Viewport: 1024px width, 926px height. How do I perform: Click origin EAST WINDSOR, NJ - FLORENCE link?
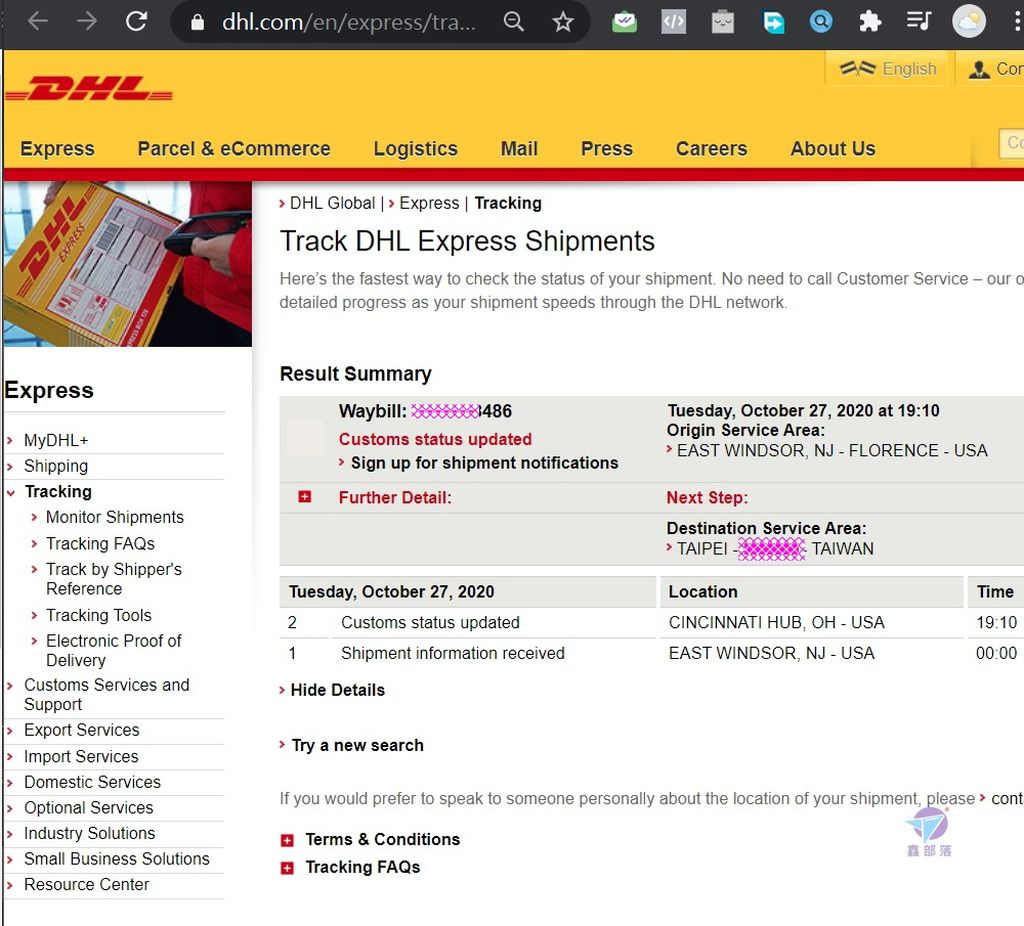831,451
